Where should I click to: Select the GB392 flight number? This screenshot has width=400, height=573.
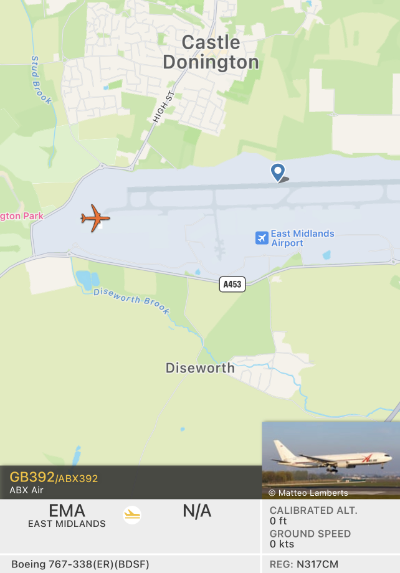pos(32,477)
